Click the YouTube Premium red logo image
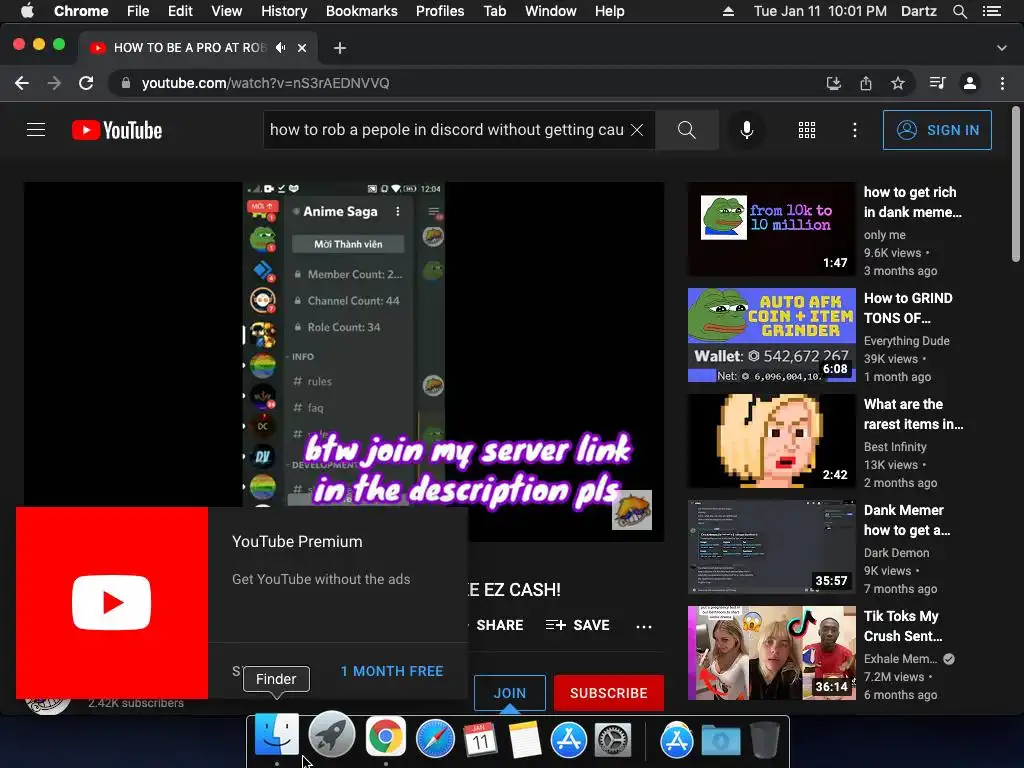 point(112,603)
